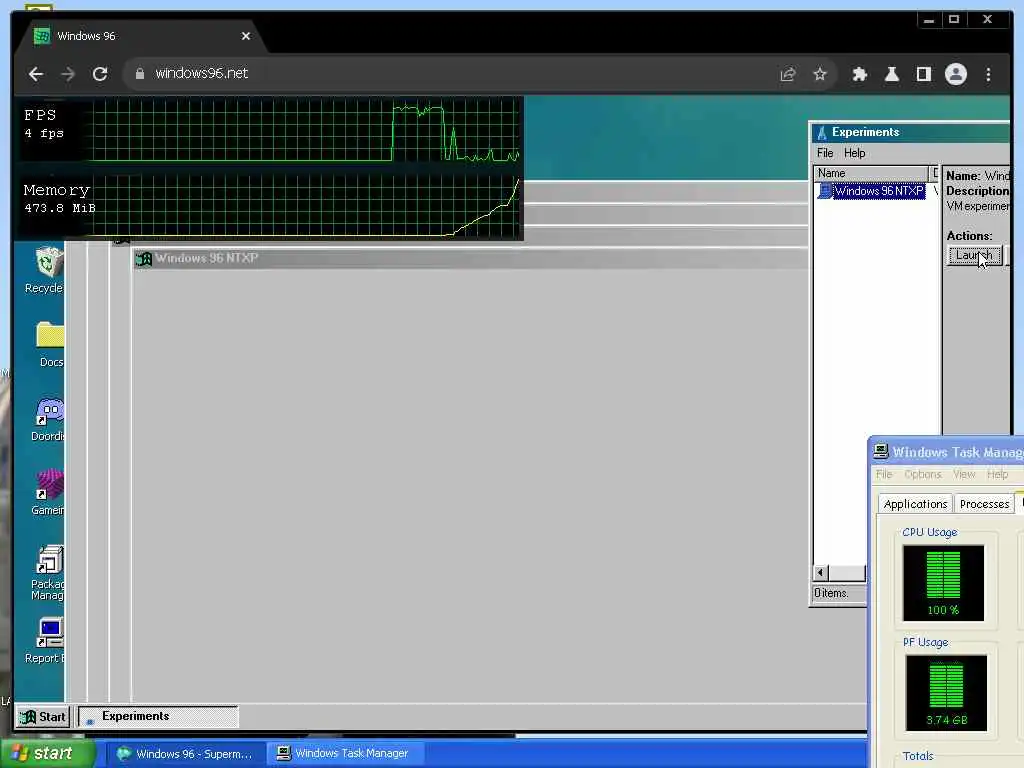Viewport: 1024px width, 768px height.
Task: Switch to Applications tab in Task Manager
Action: (915, 504)
